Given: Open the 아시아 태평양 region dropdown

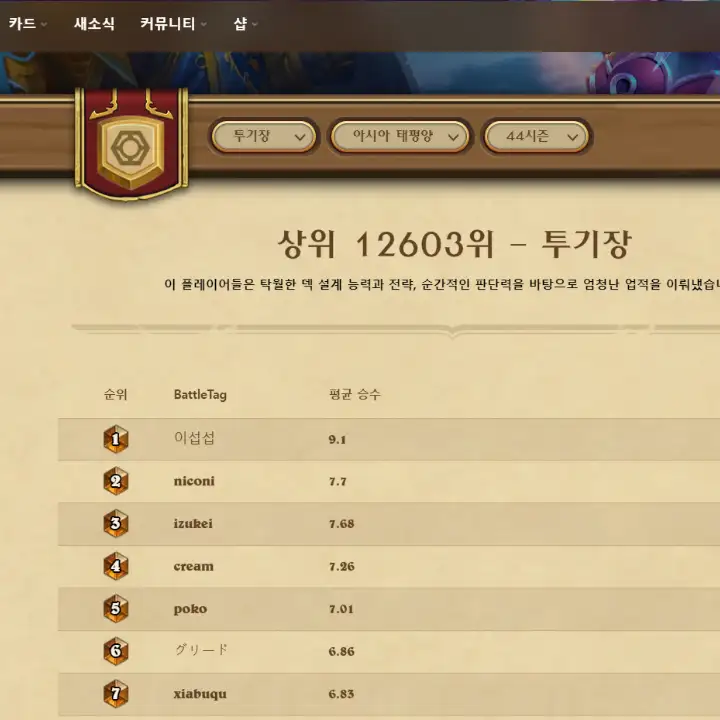Looking at the screenshot, I should point(399,136).
